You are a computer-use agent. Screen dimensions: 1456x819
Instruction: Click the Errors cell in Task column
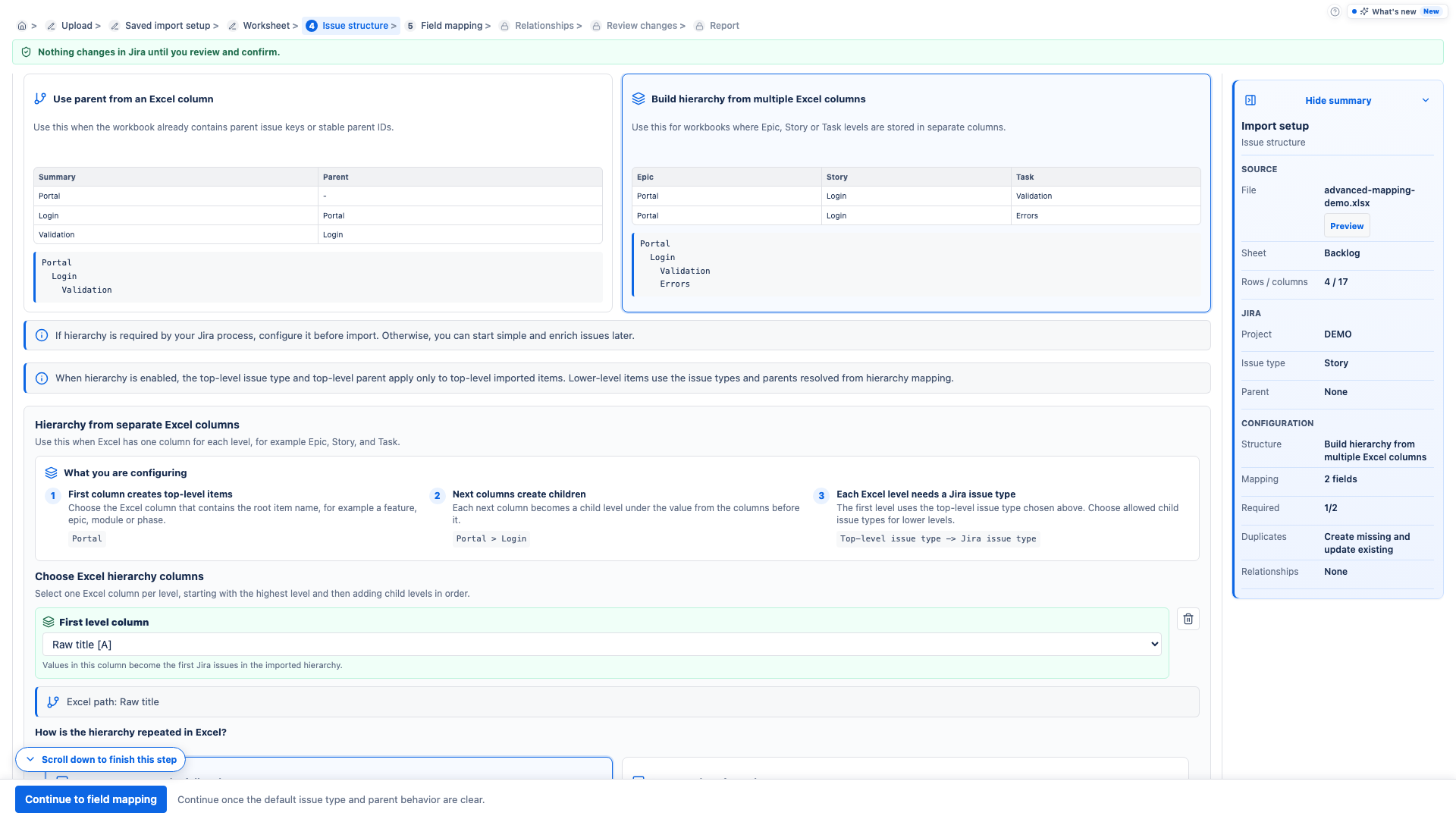tap(1106, 215)
